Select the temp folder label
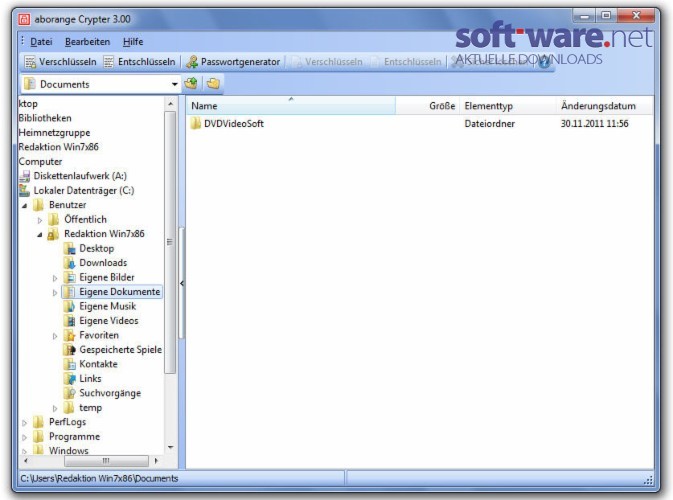Screen dimensions: 673x500 point(91,408)
